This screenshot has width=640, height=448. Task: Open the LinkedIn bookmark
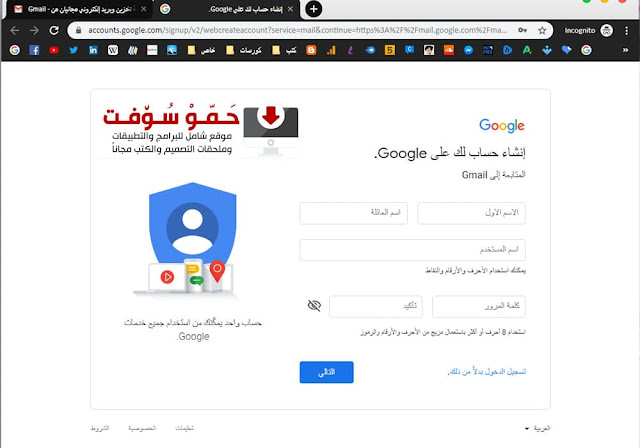[93, 50]
